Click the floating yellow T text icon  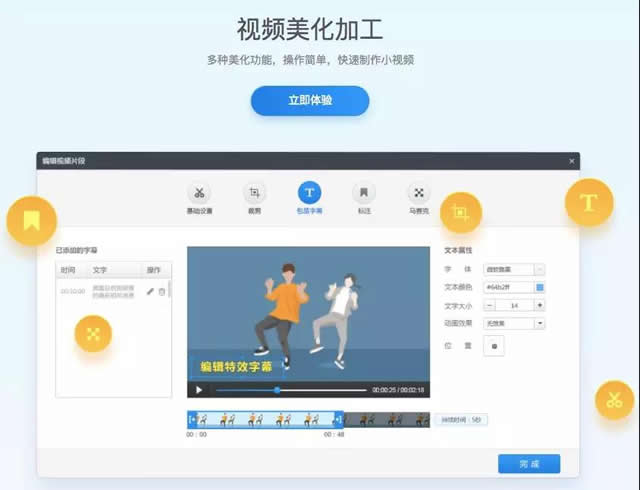589,203
